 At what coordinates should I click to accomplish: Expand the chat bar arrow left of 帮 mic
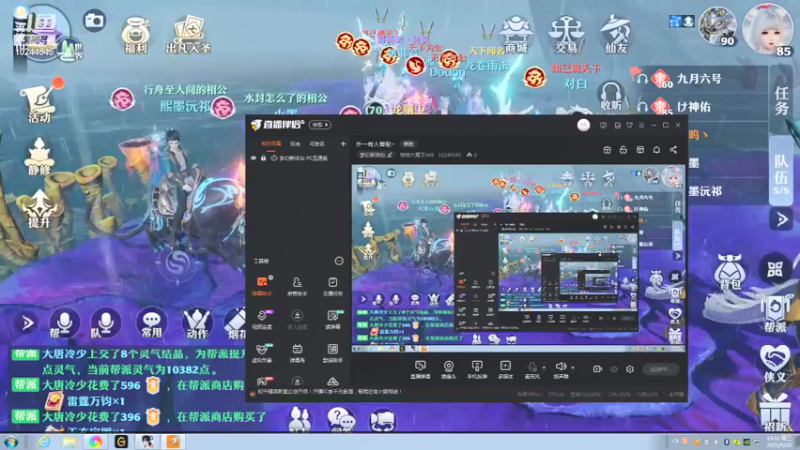[x=27, y=322]
